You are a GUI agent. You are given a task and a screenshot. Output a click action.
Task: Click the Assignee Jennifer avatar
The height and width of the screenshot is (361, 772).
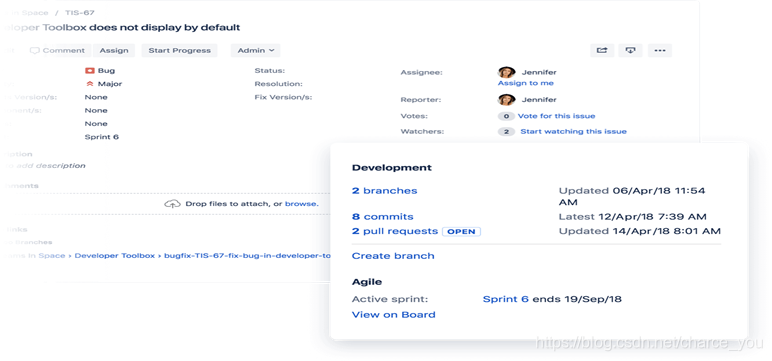point(506,72)
